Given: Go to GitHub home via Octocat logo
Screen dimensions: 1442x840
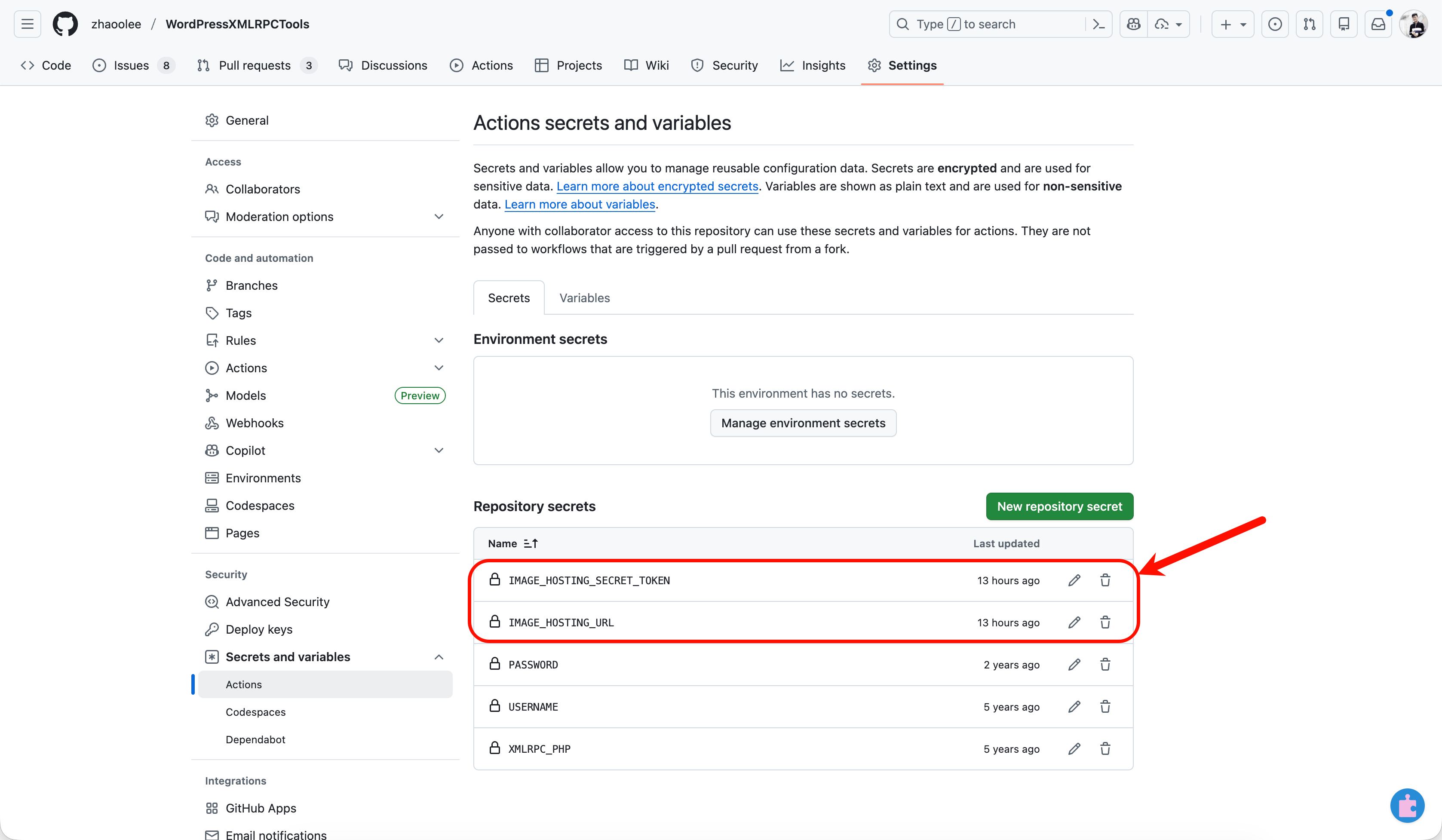Looking at the screenshot, I should [x=65, y=24].
